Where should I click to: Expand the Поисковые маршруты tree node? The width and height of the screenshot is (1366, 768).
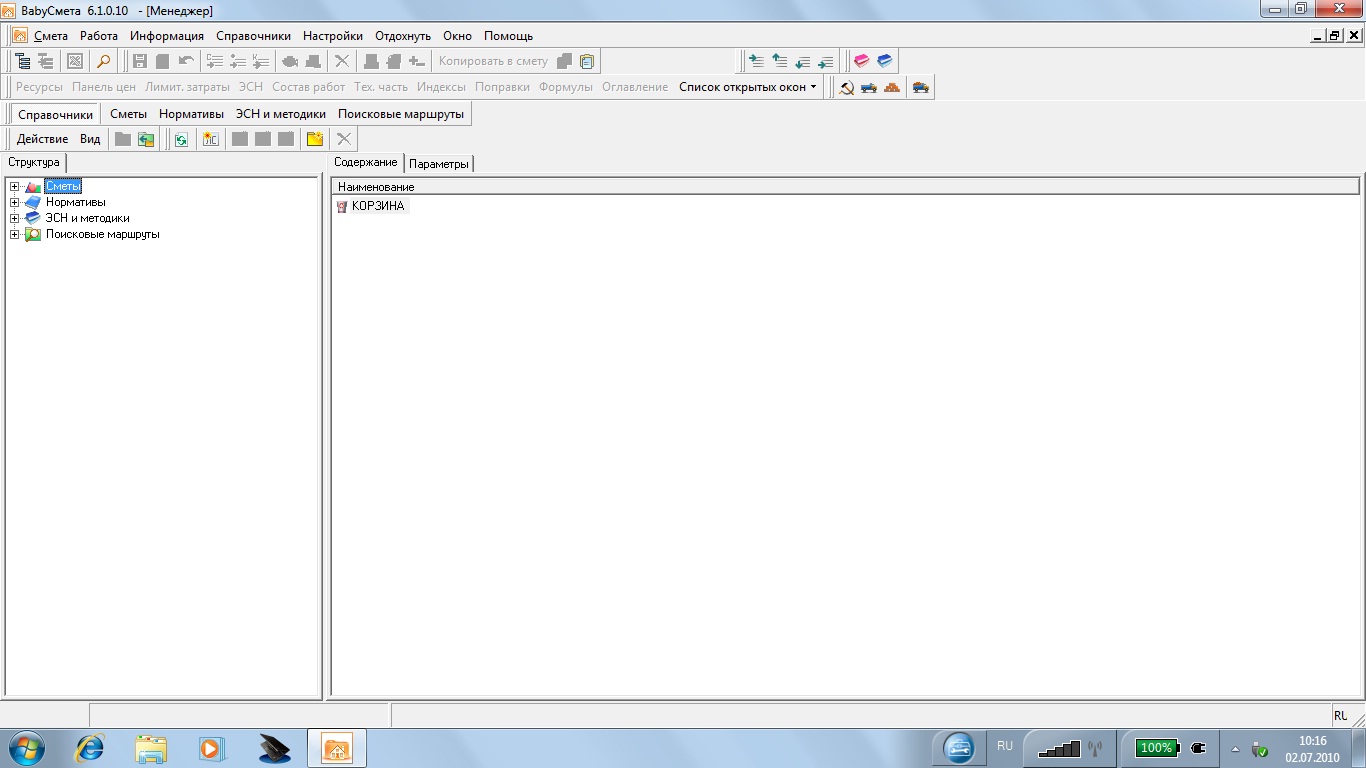tap(15, 234)
